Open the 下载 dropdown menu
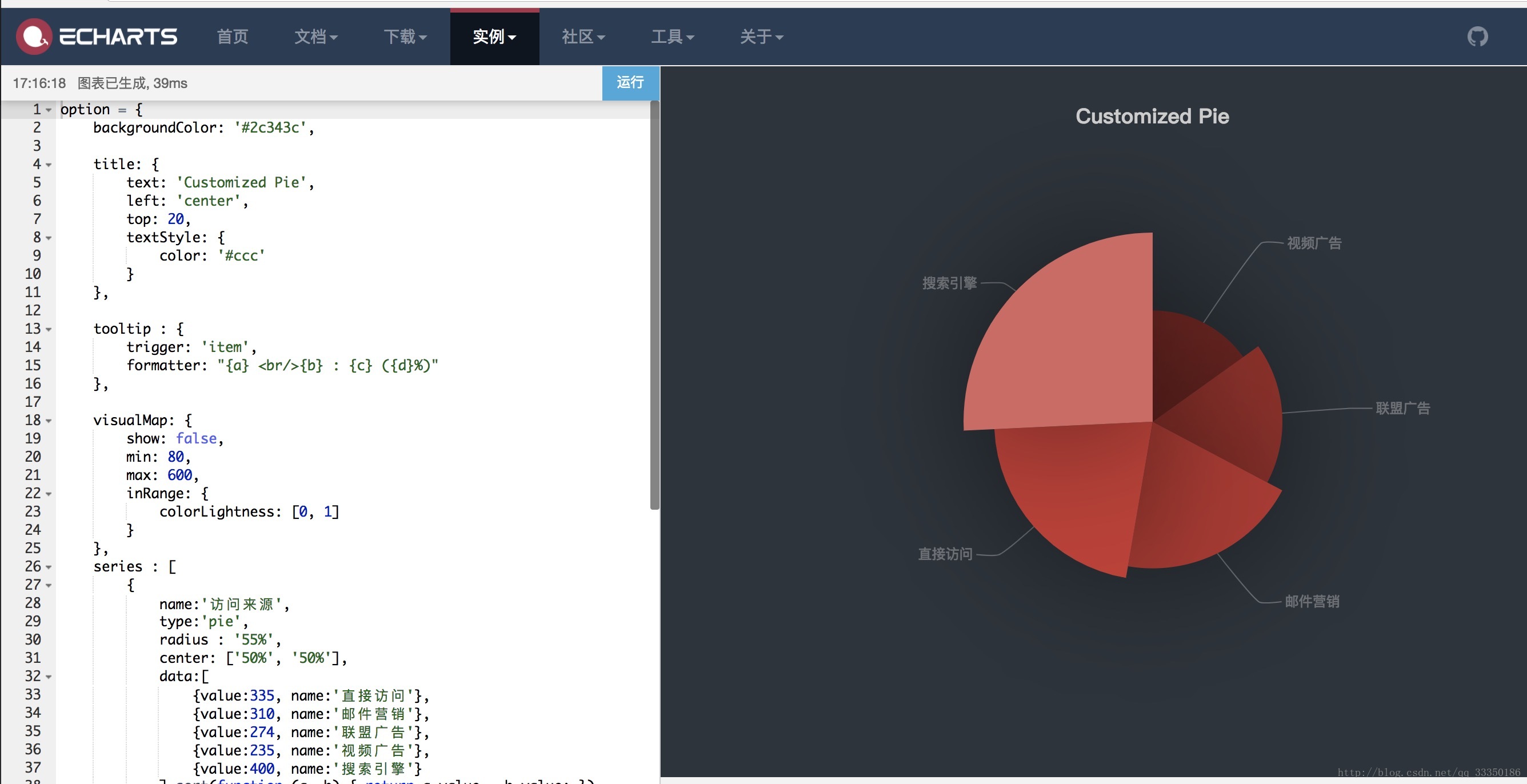 point(405,37)
